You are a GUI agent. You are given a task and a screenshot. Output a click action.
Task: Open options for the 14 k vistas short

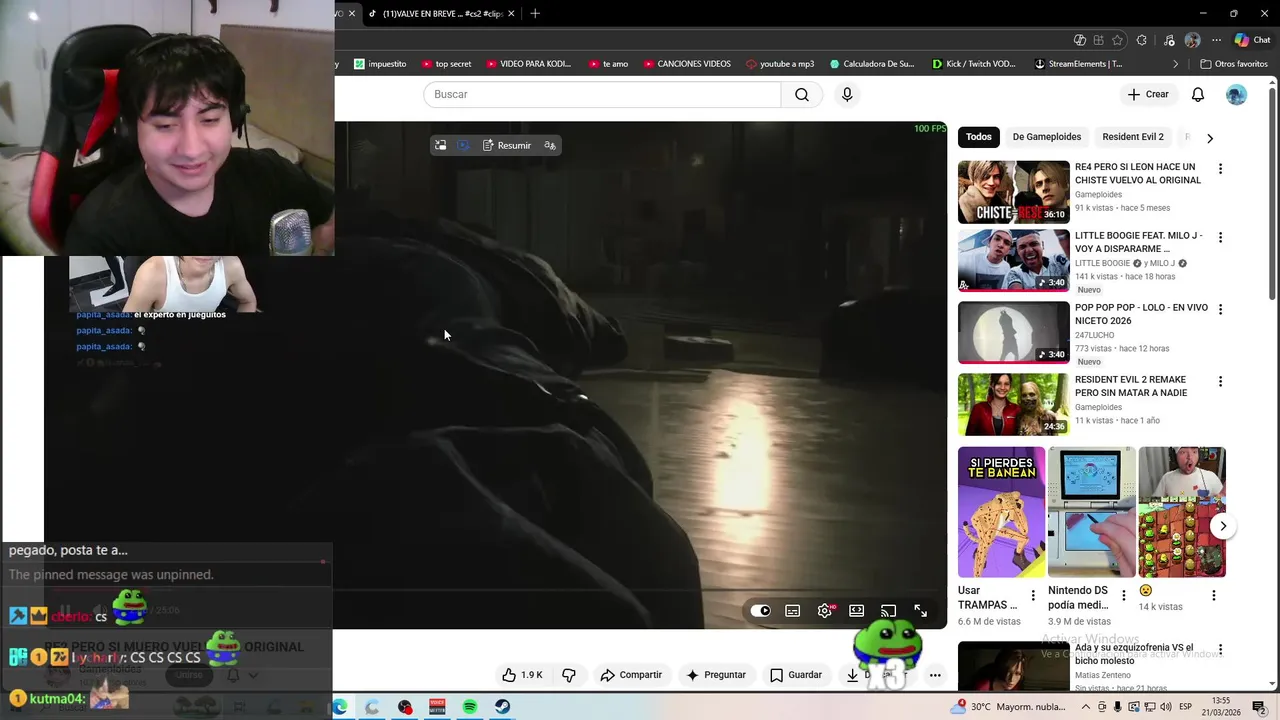[x=1214, y=596]
